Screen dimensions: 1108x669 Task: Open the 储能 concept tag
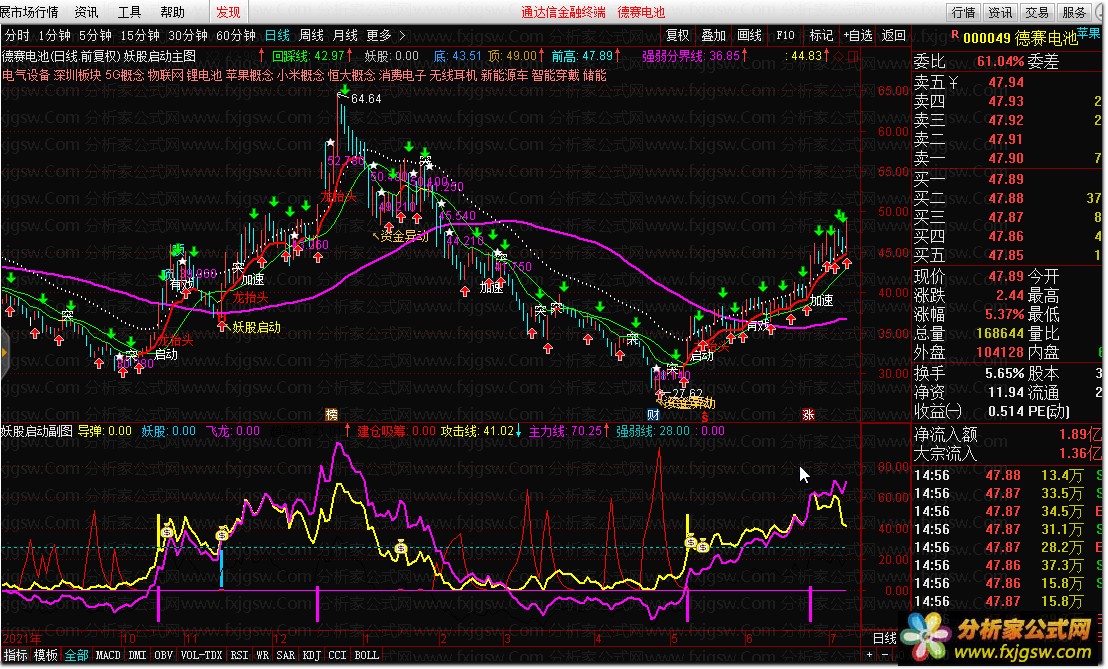(594, 75)
